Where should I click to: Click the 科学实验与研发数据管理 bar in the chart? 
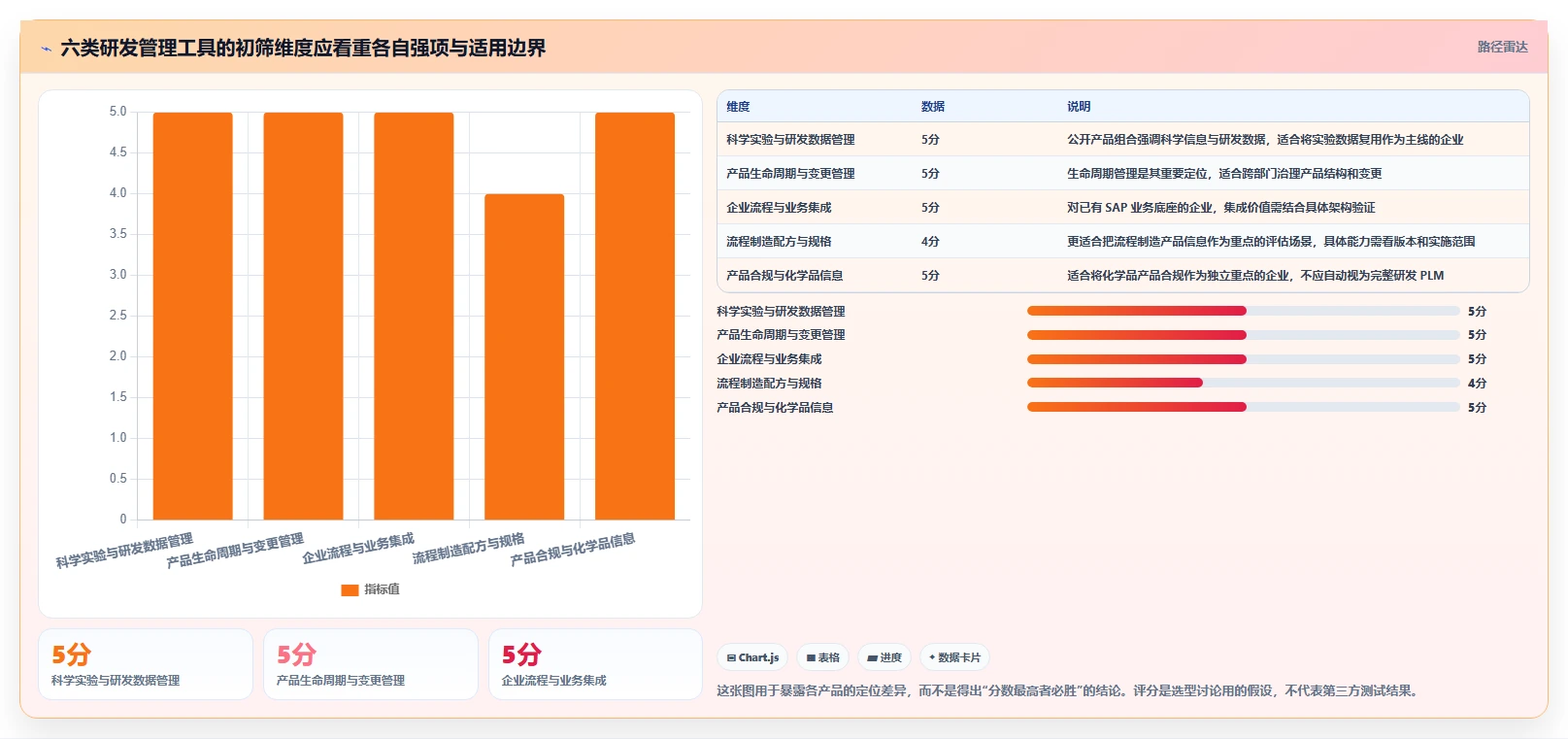pos(192,316)
